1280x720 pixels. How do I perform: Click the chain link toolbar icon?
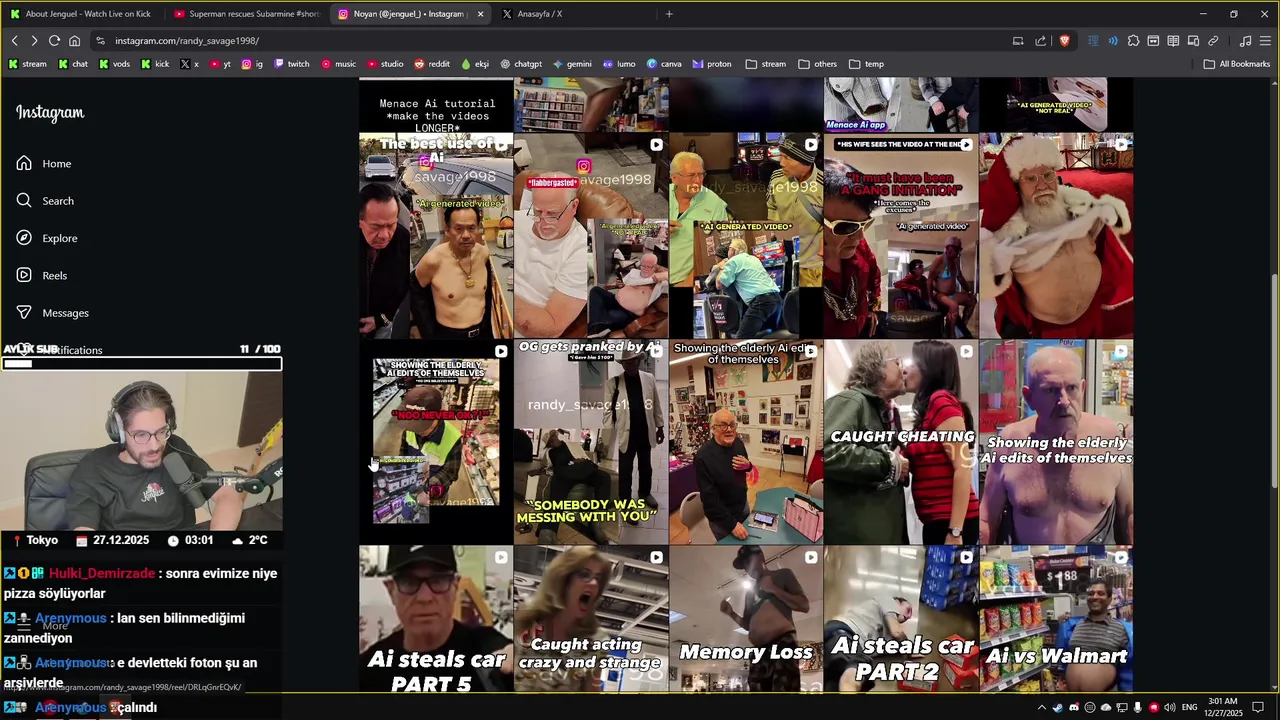[x=1213, y=41]
